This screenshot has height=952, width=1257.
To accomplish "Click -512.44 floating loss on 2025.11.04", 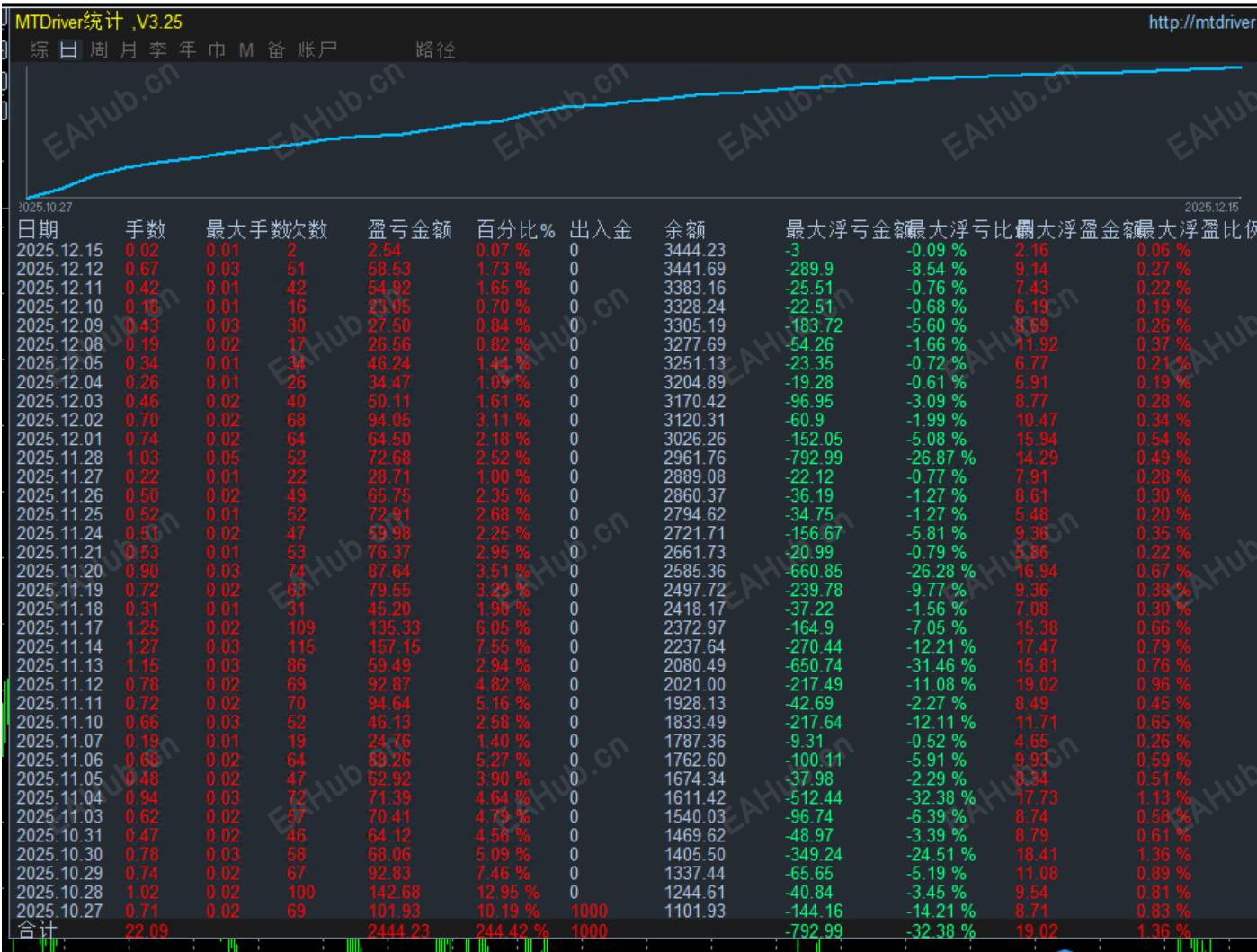I will pyautogui.click(x=814, y=797).
